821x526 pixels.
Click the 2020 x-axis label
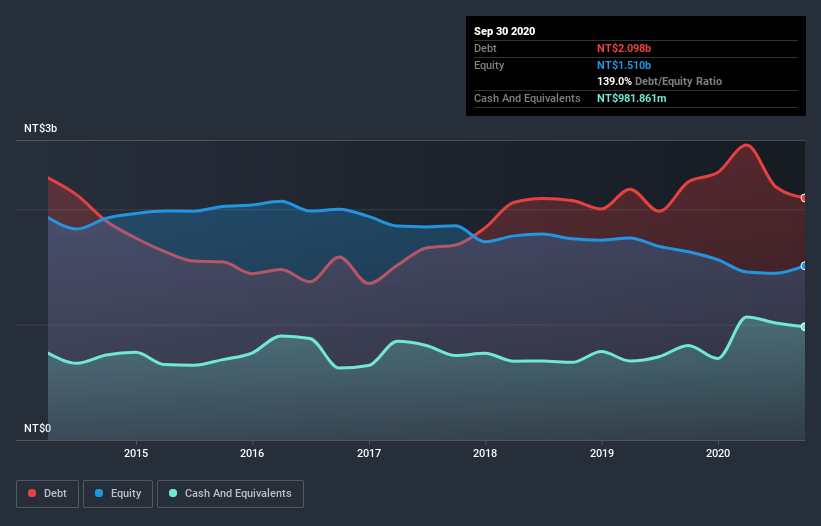(718, 453)
